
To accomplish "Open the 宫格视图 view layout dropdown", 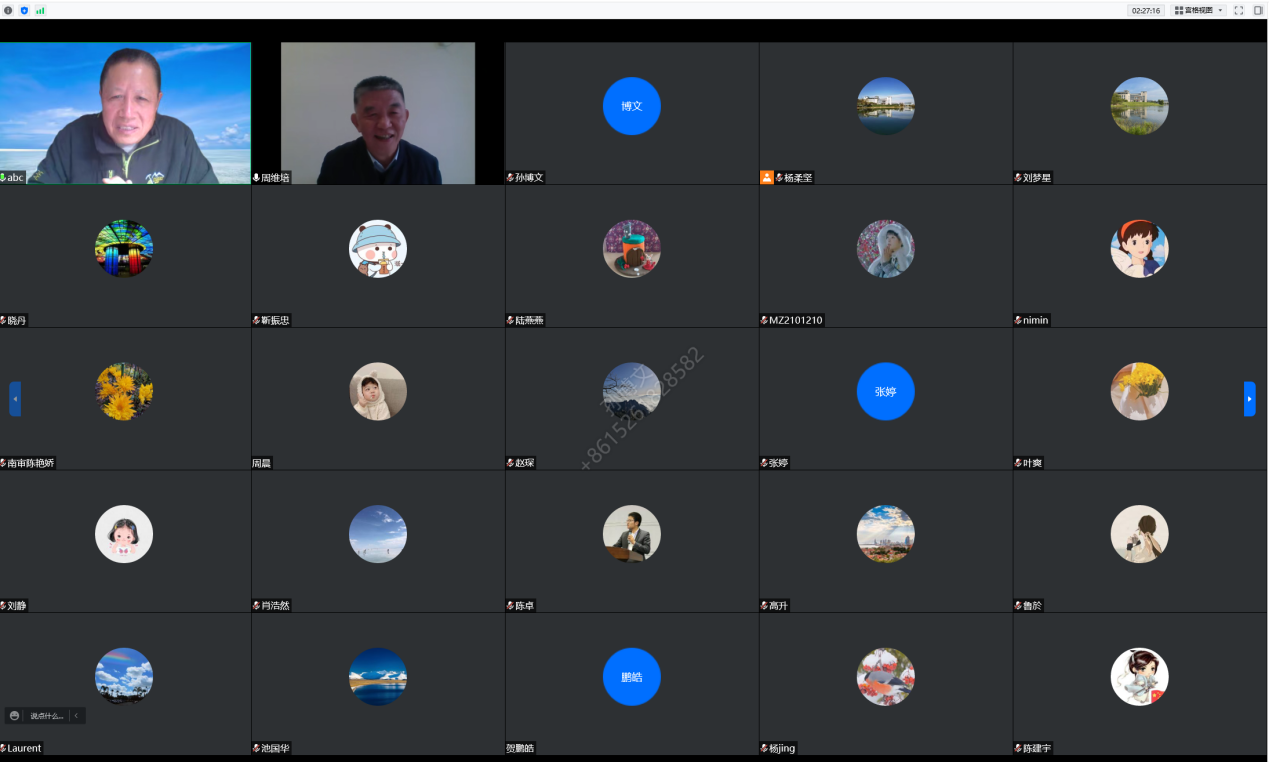I will [1199, 10].
